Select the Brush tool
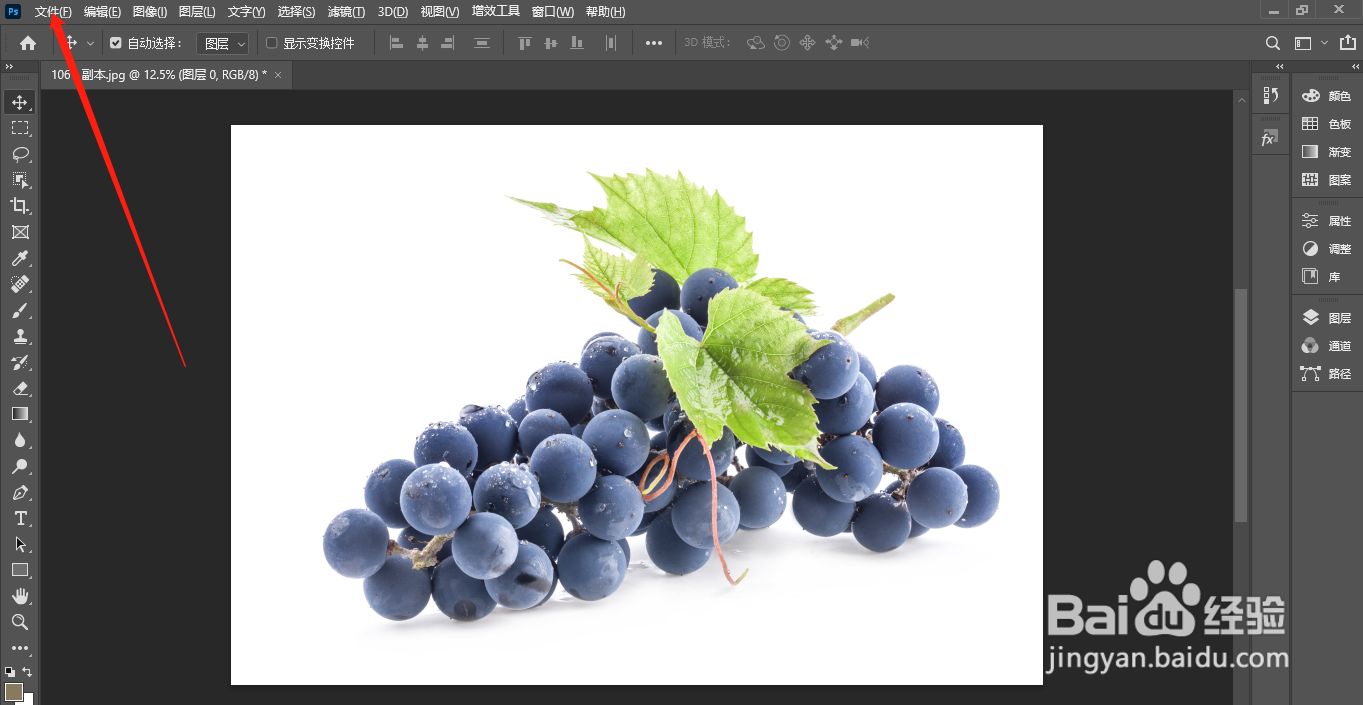 tap(20, 310)
